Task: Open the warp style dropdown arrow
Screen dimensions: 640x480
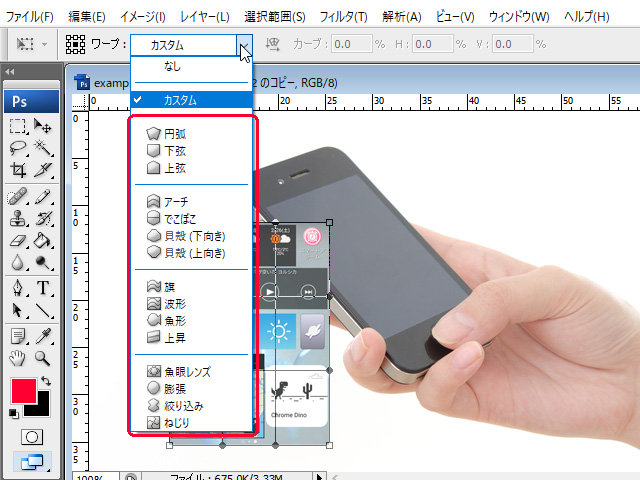Action: (244, 44)
